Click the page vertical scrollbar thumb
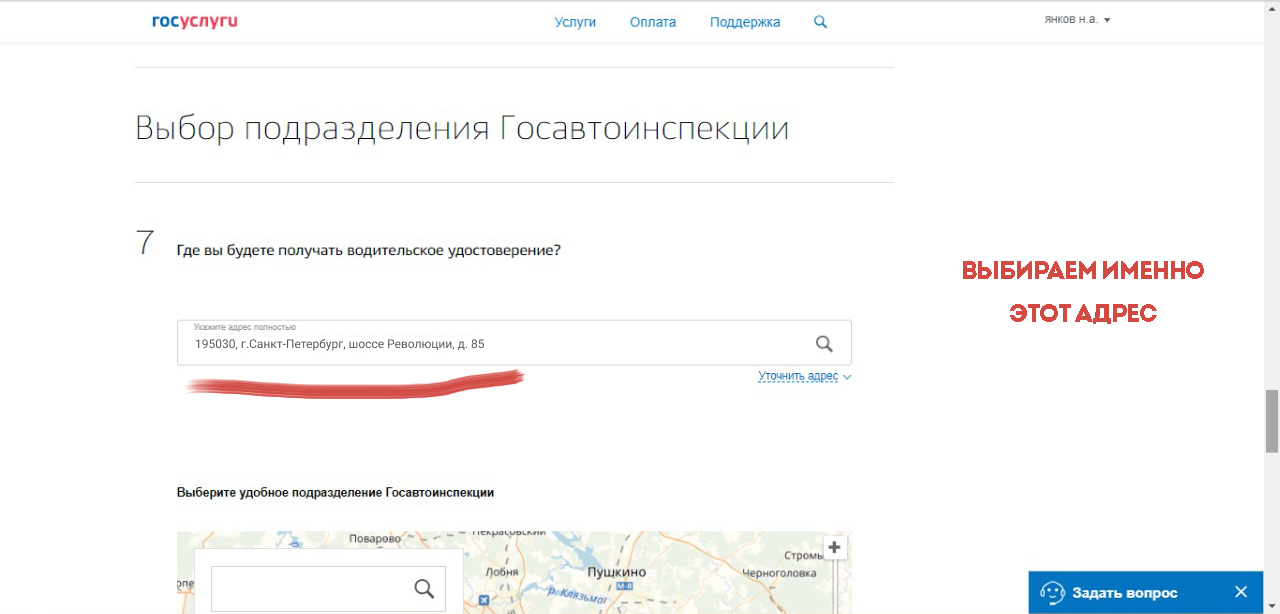This screenshot has height=614, width=1280. [x=1271, y=421]
